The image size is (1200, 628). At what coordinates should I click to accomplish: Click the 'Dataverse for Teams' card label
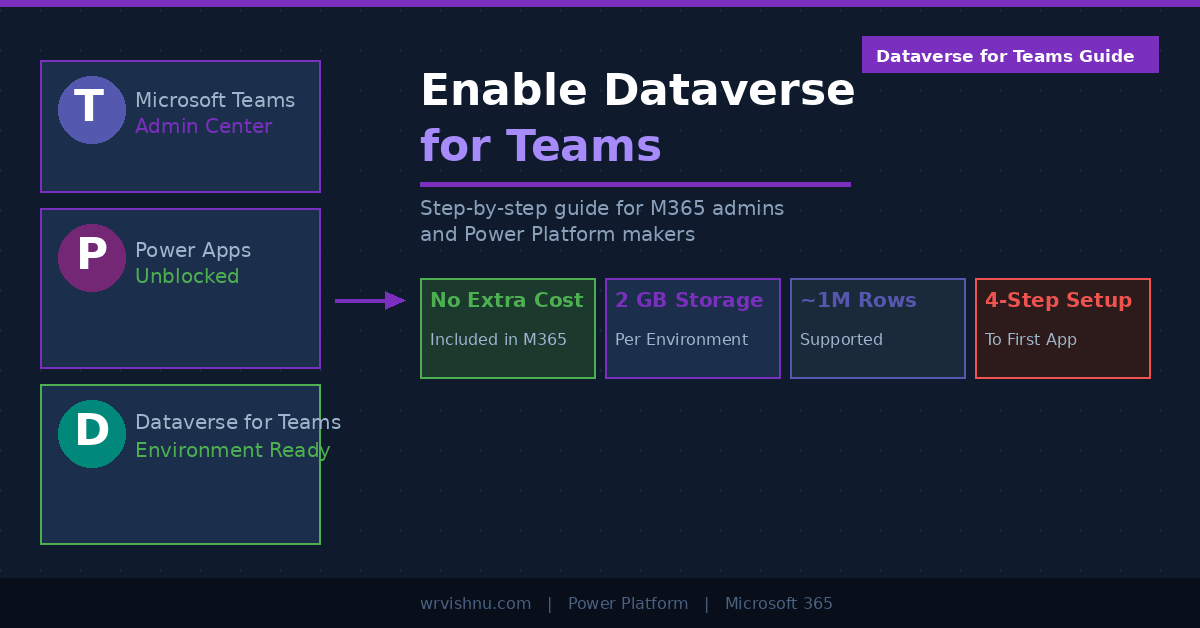238,423
